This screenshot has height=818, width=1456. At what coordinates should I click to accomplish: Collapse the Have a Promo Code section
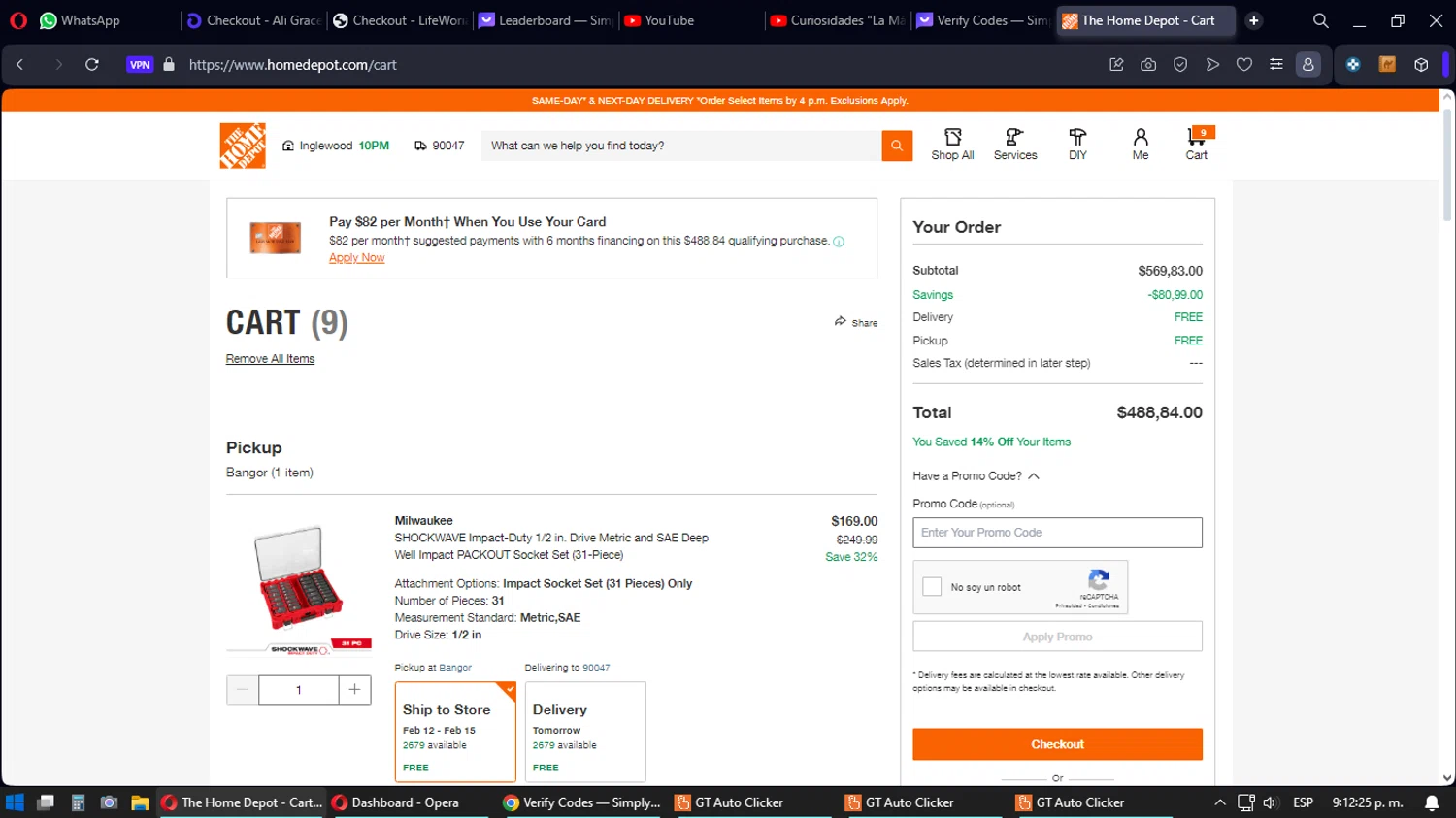click(976, 476)
